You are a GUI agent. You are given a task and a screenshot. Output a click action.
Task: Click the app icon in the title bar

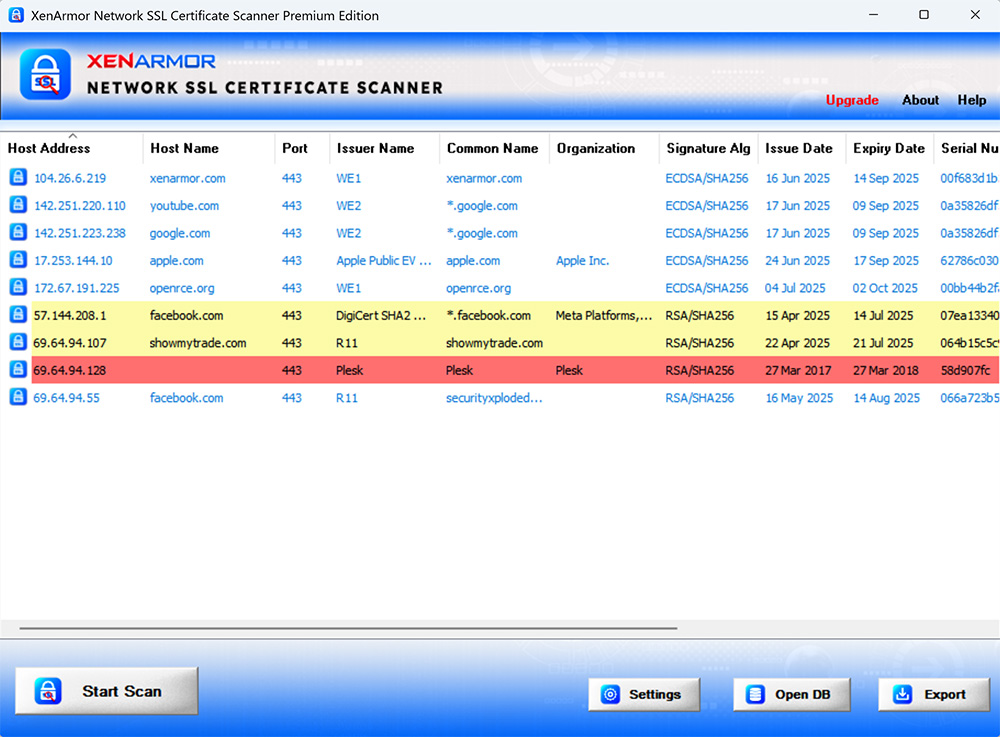click(16, 15)
